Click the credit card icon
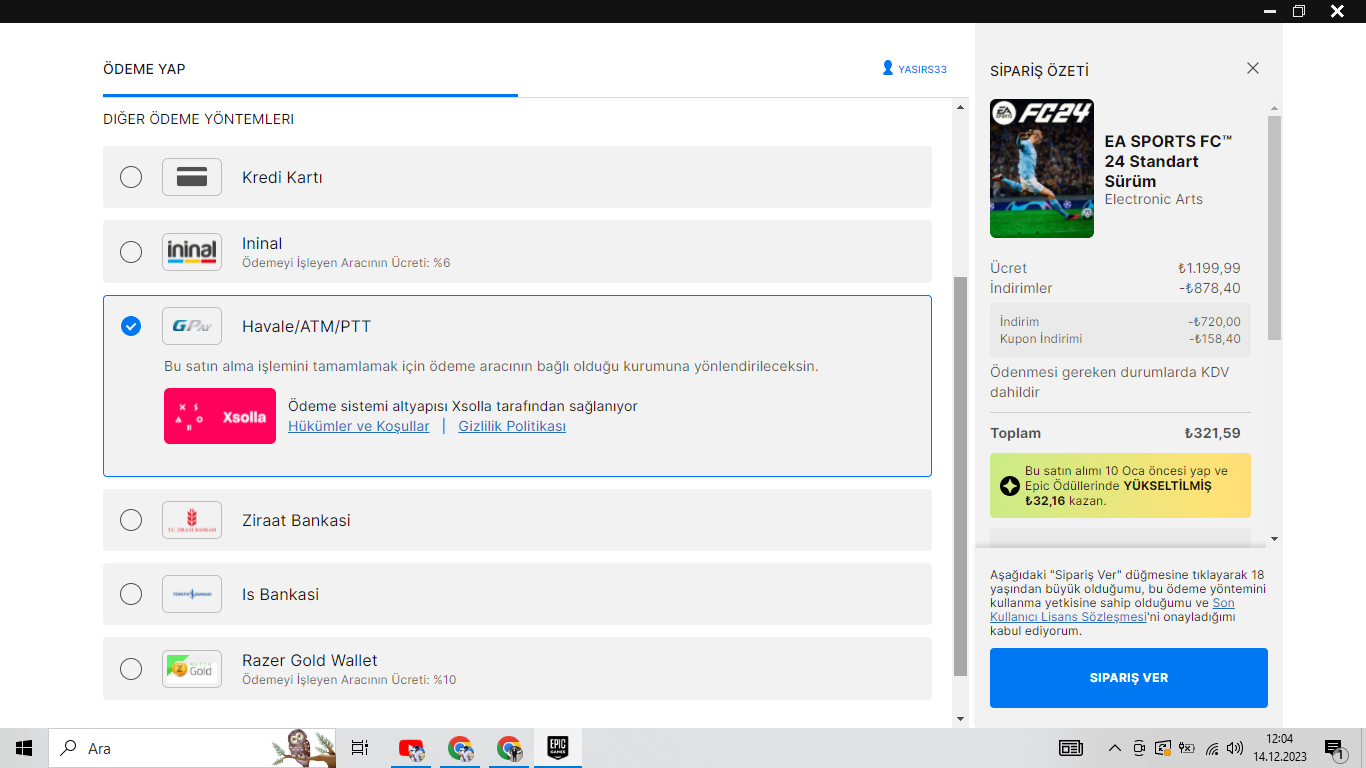 (x=192, y=177)
